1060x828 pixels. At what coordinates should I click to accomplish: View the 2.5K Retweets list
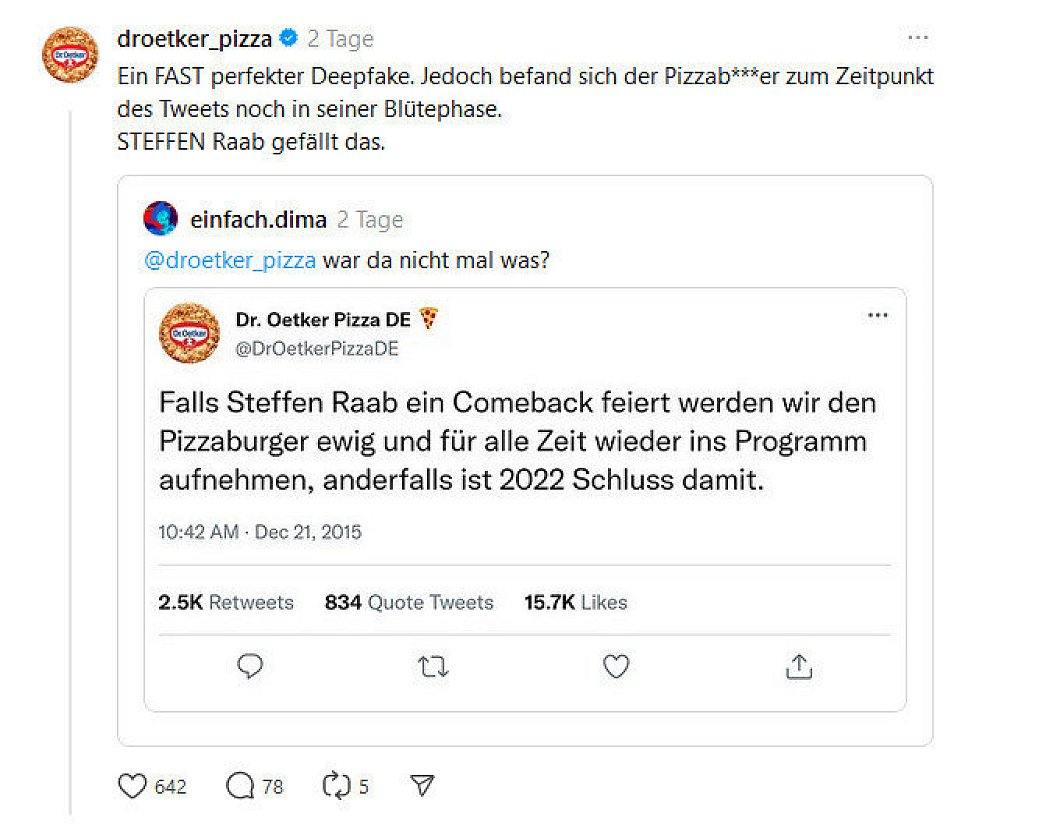(226, 602)
